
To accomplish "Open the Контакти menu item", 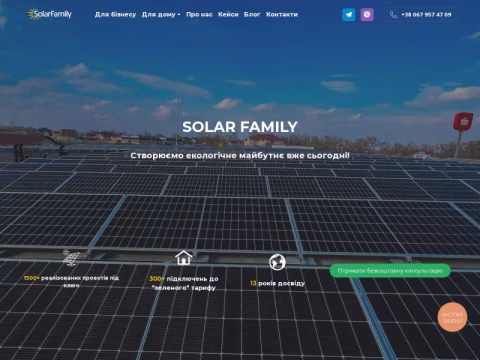I will coord(282,15).
